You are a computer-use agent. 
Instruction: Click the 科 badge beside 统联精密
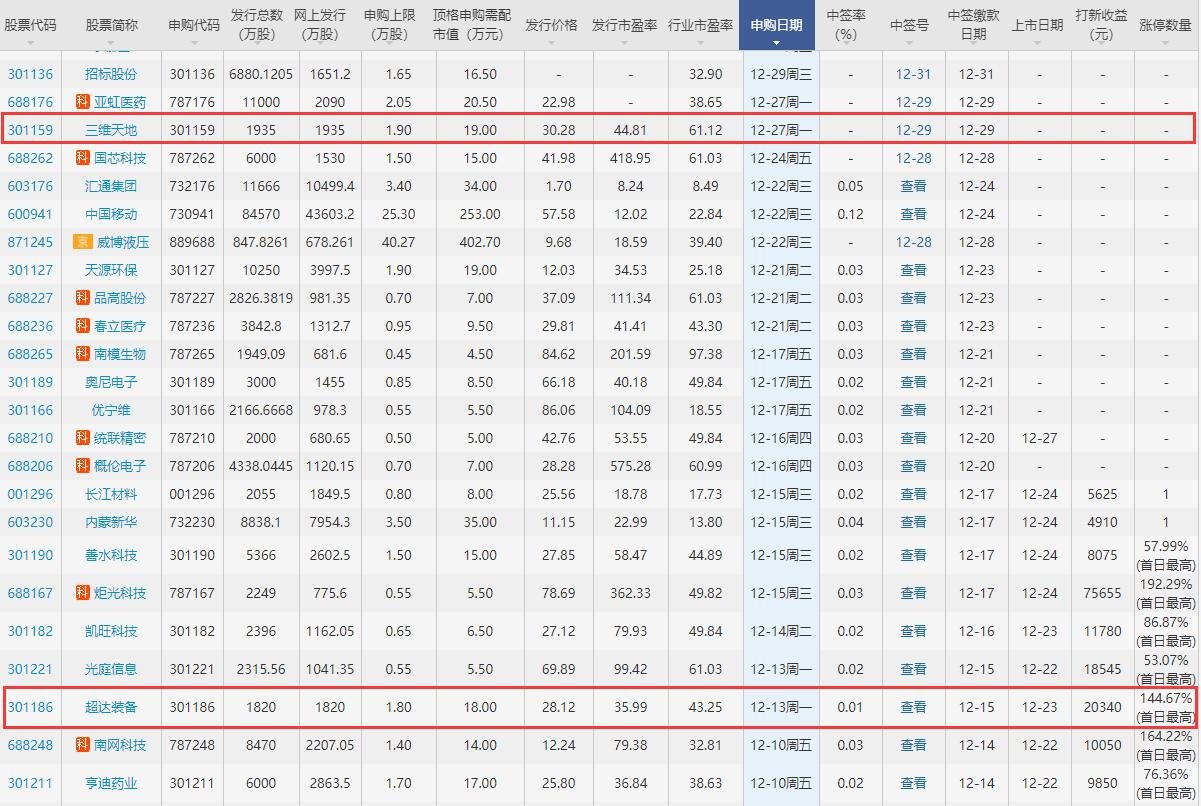83,438
